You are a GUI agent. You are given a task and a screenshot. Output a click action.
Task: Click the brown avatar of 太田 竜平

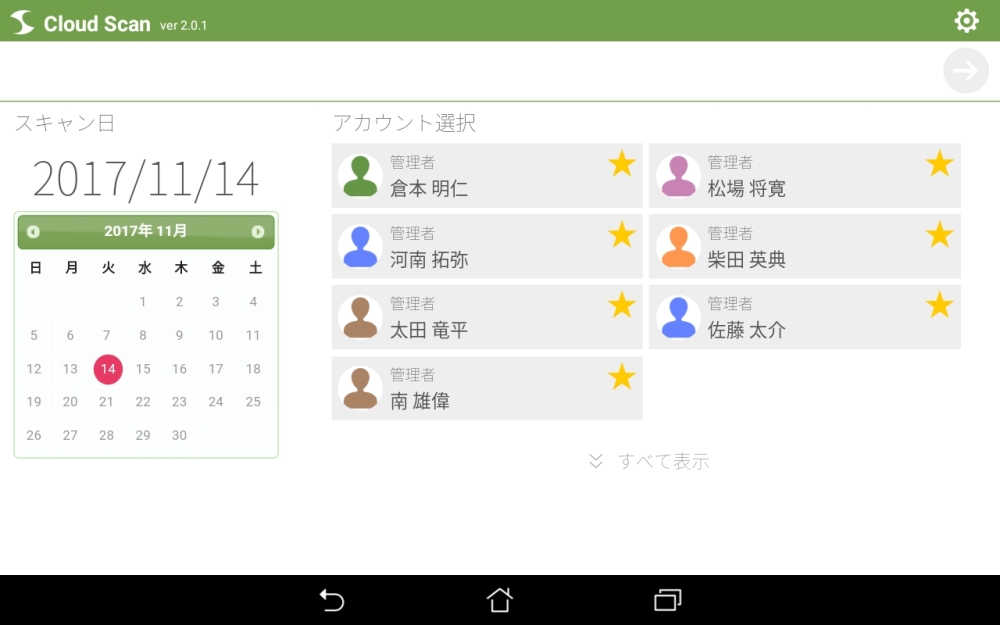[x=360, y=318]
